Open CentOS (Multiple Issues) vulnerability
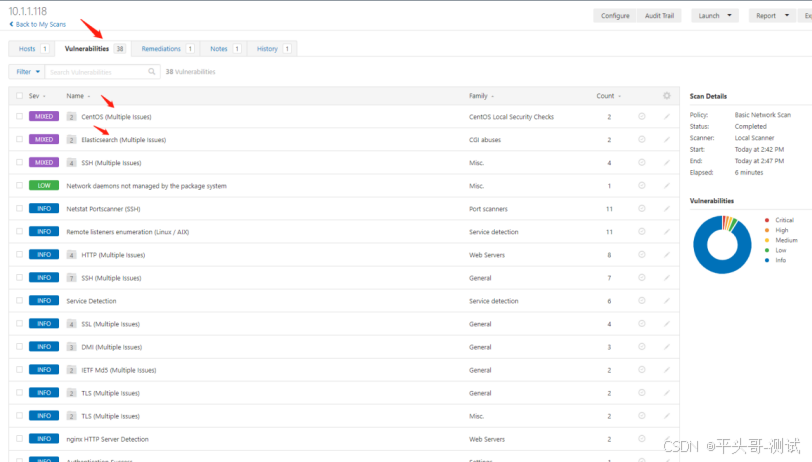This screenshot has height=462, width=812. pos(116,117)
